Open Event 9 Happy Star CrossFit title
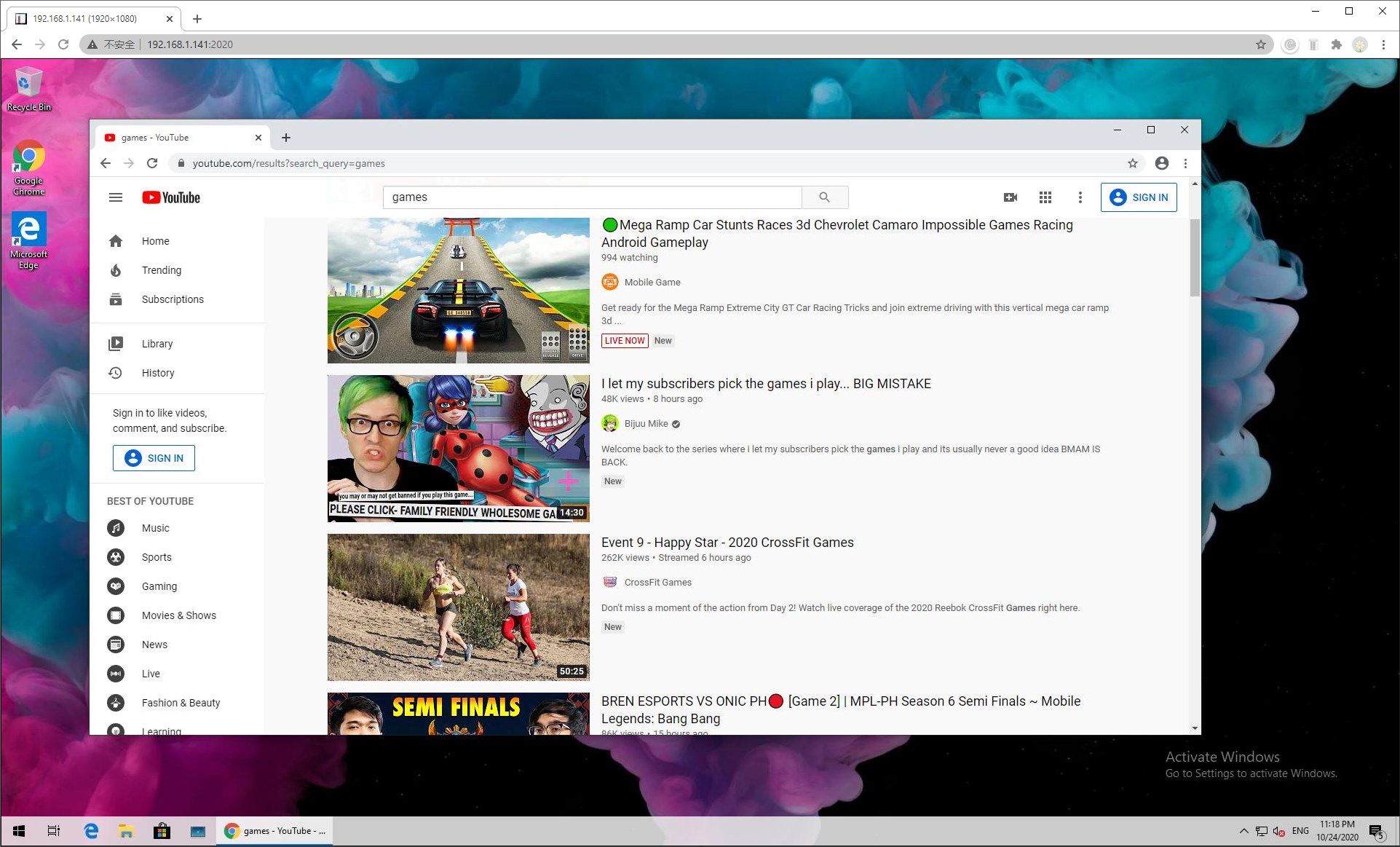Viewport: 1400px width, 847px height. [x=727, y=543]
